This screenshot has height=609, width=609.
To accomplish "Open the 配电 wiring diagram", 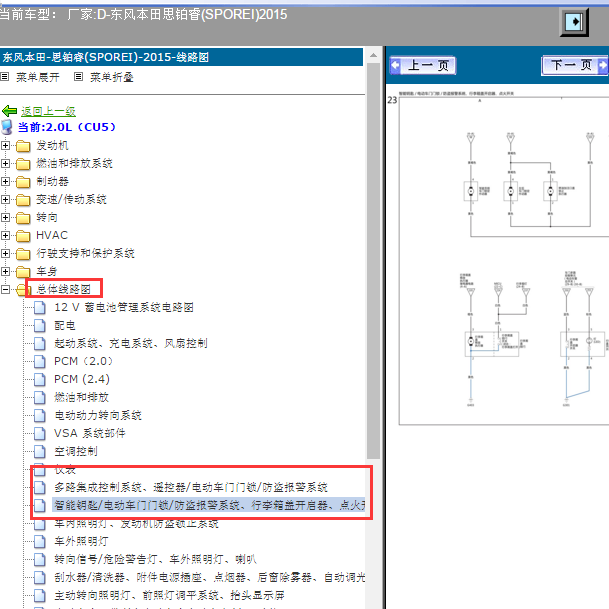I will click(64, 325).
